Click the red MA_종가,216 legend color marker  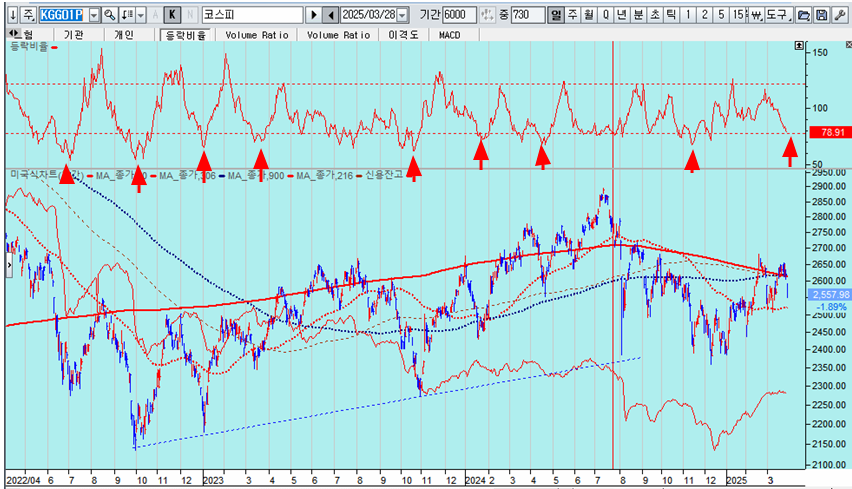click(294, 175)
